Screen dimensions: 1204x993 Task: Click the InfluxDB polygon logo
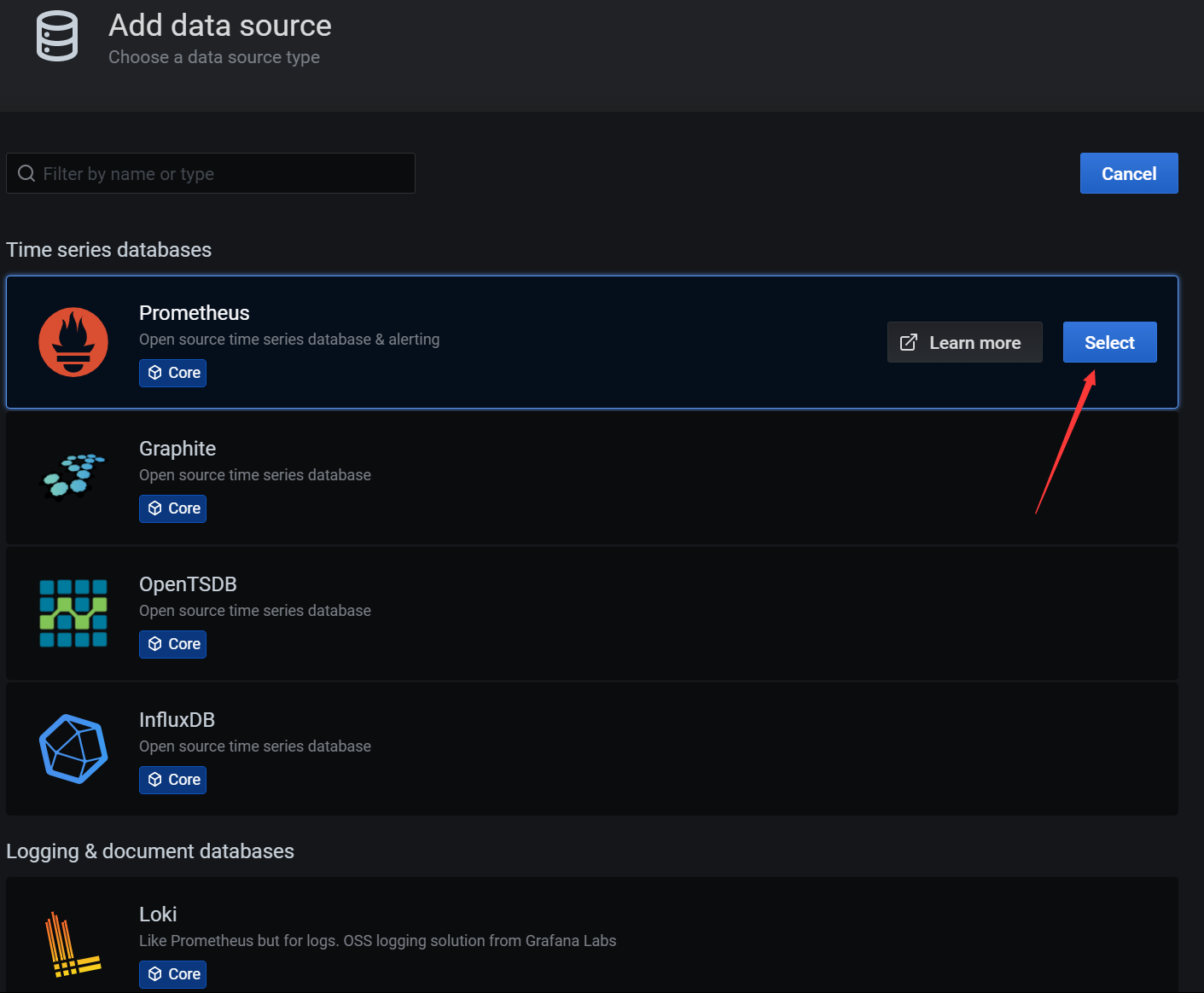pos(73,749)
